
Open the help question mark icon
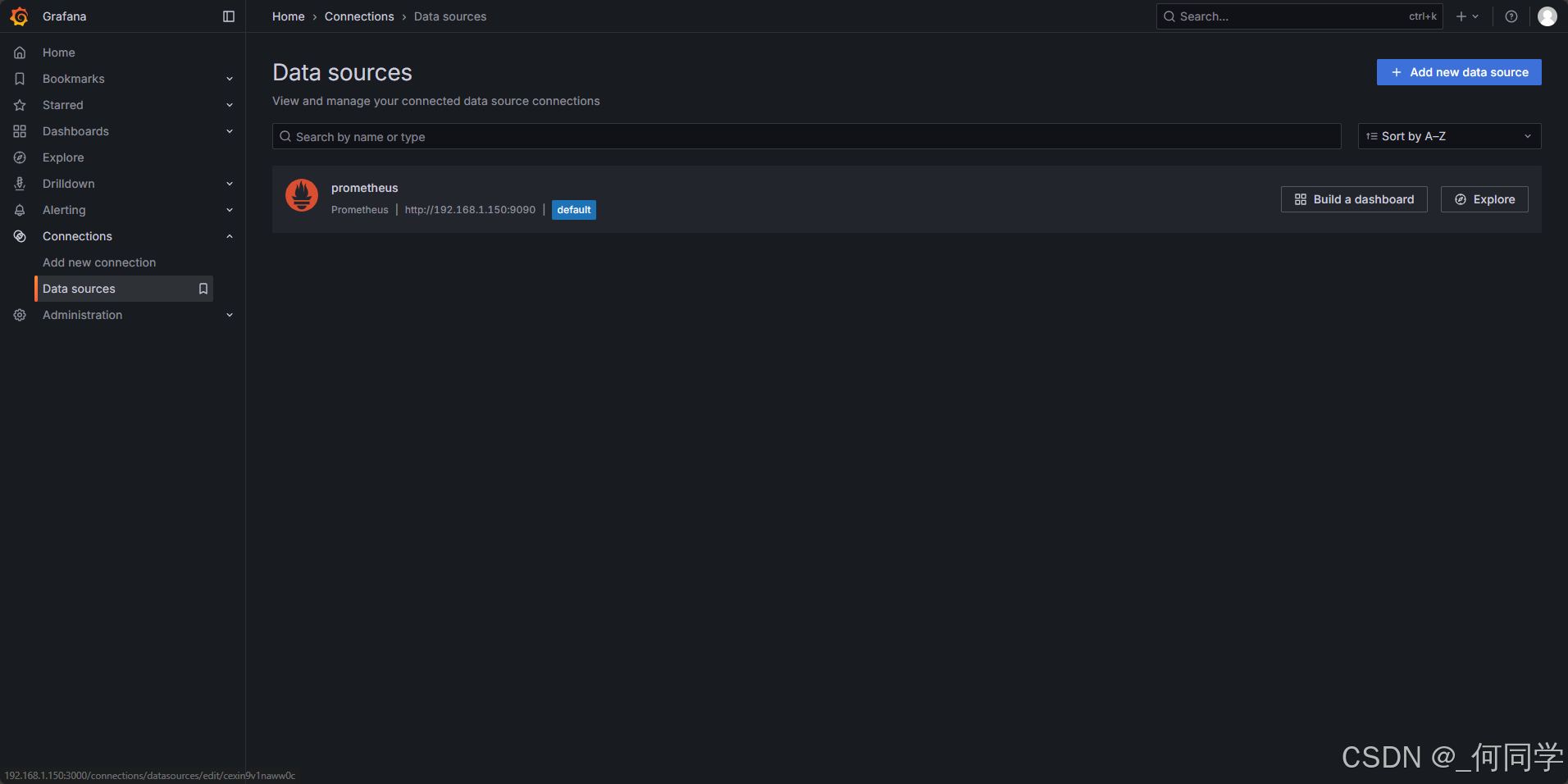(x=1511, y=16)
